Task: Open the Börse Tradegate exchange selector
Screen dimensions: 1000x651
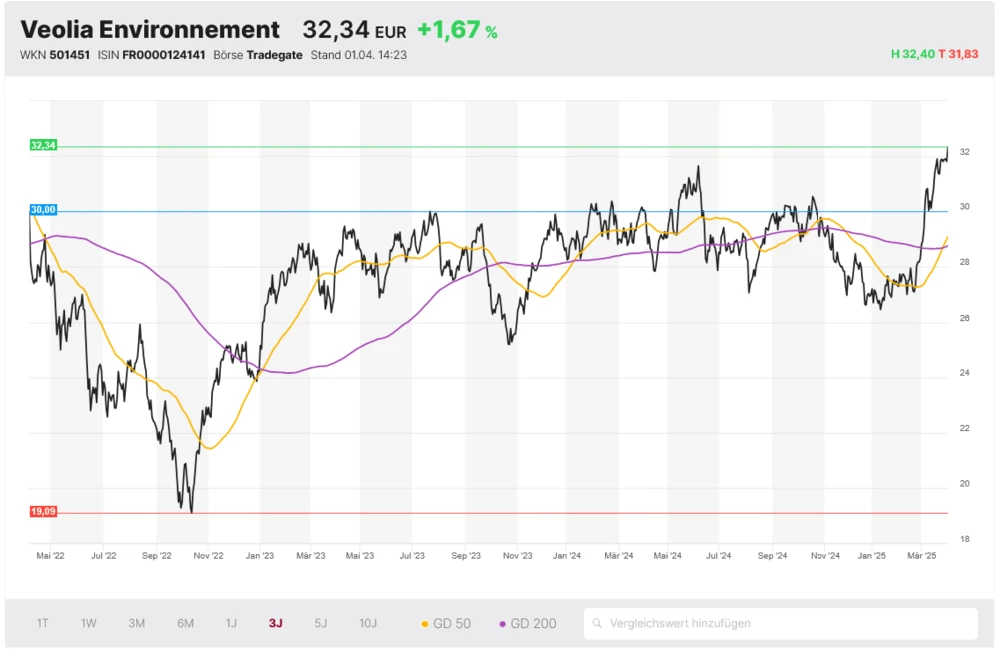Action: [x=275, y=54]
